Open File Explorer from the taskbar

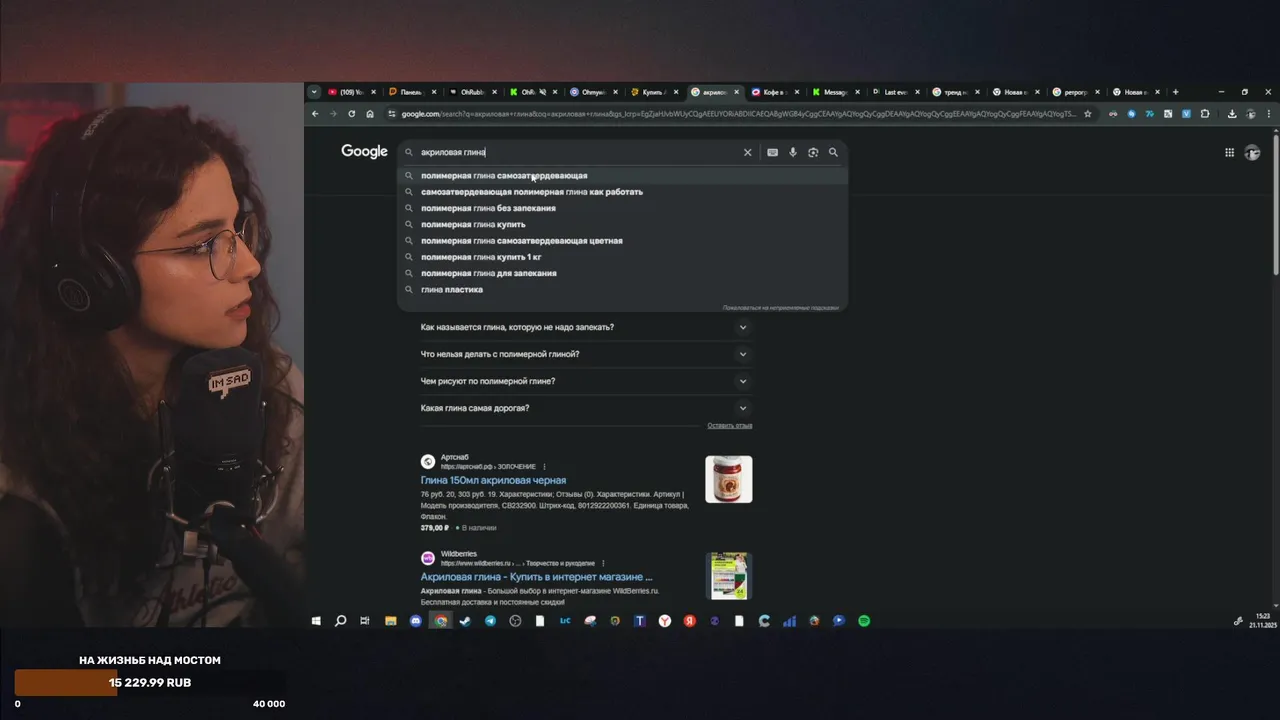(x=391, y=621)
